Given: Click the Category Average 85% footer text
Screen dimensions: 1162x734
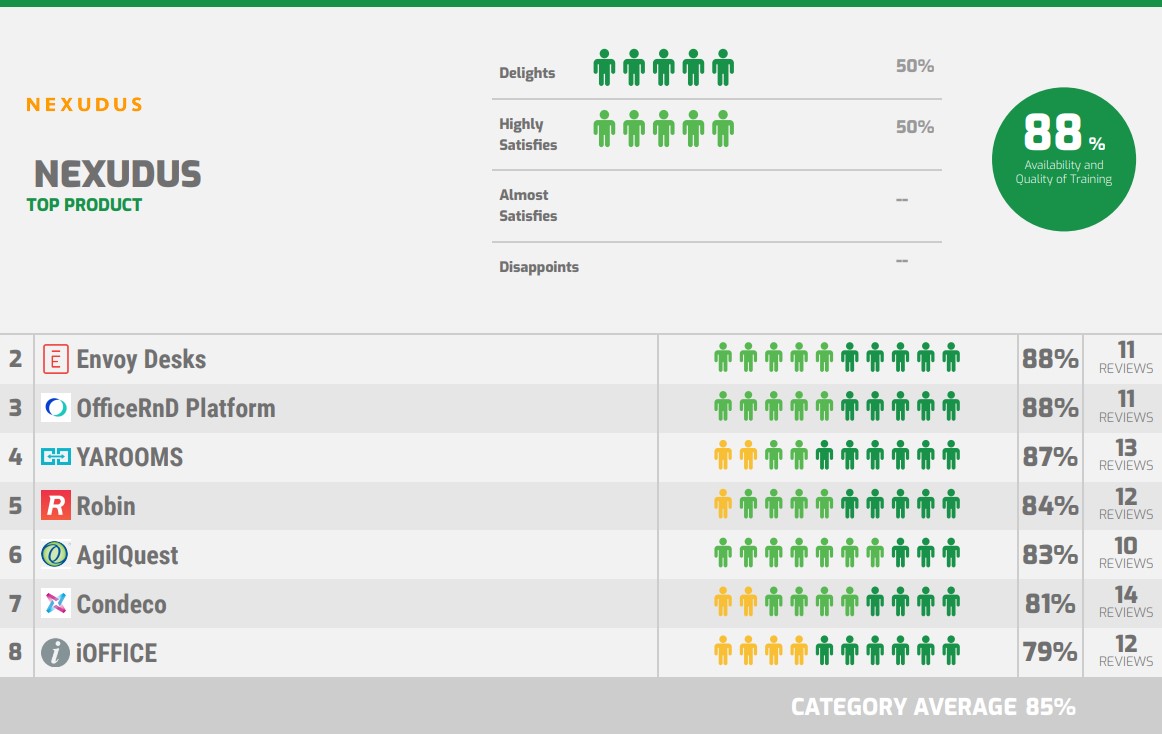Looking at the screenshot, I should pyautogui.click(x=933, y=707).
